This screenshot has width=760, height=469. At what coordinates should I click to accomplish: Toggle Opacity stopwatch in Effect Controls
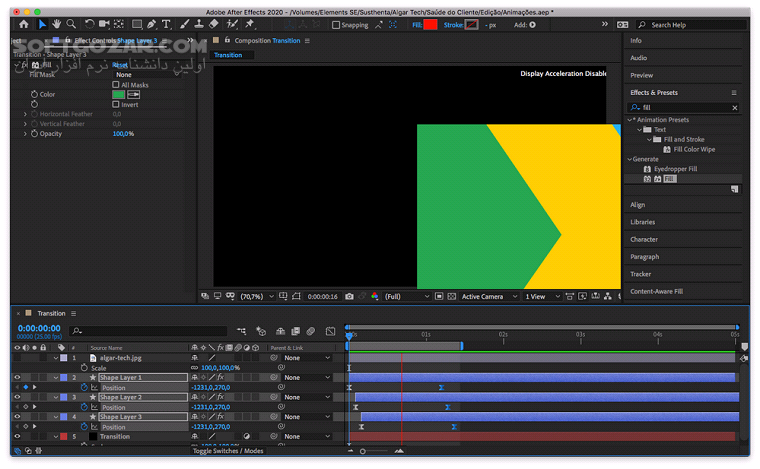click(34, 134)
